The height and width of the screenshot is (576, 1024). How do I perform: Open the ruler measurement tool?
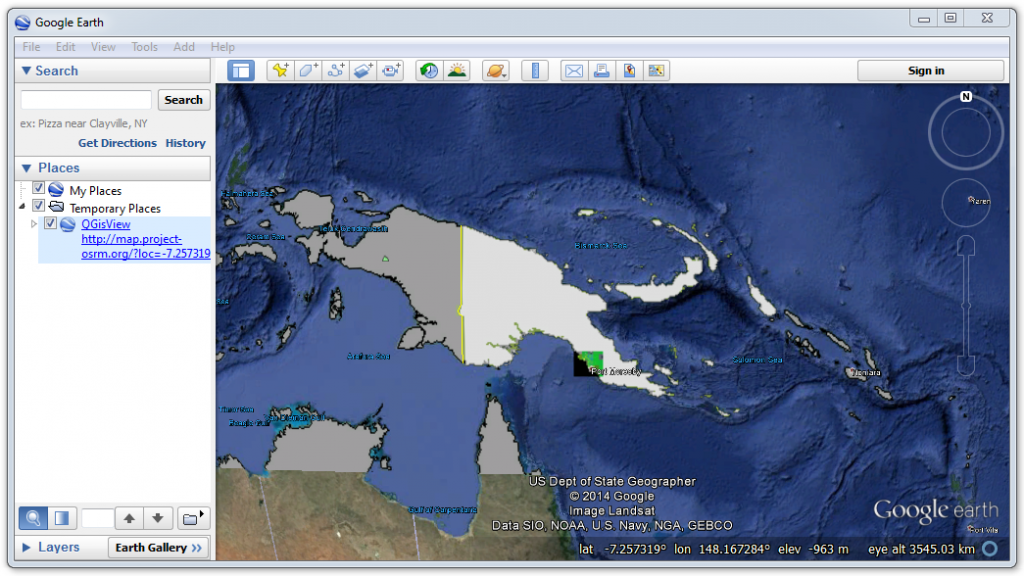535,71
